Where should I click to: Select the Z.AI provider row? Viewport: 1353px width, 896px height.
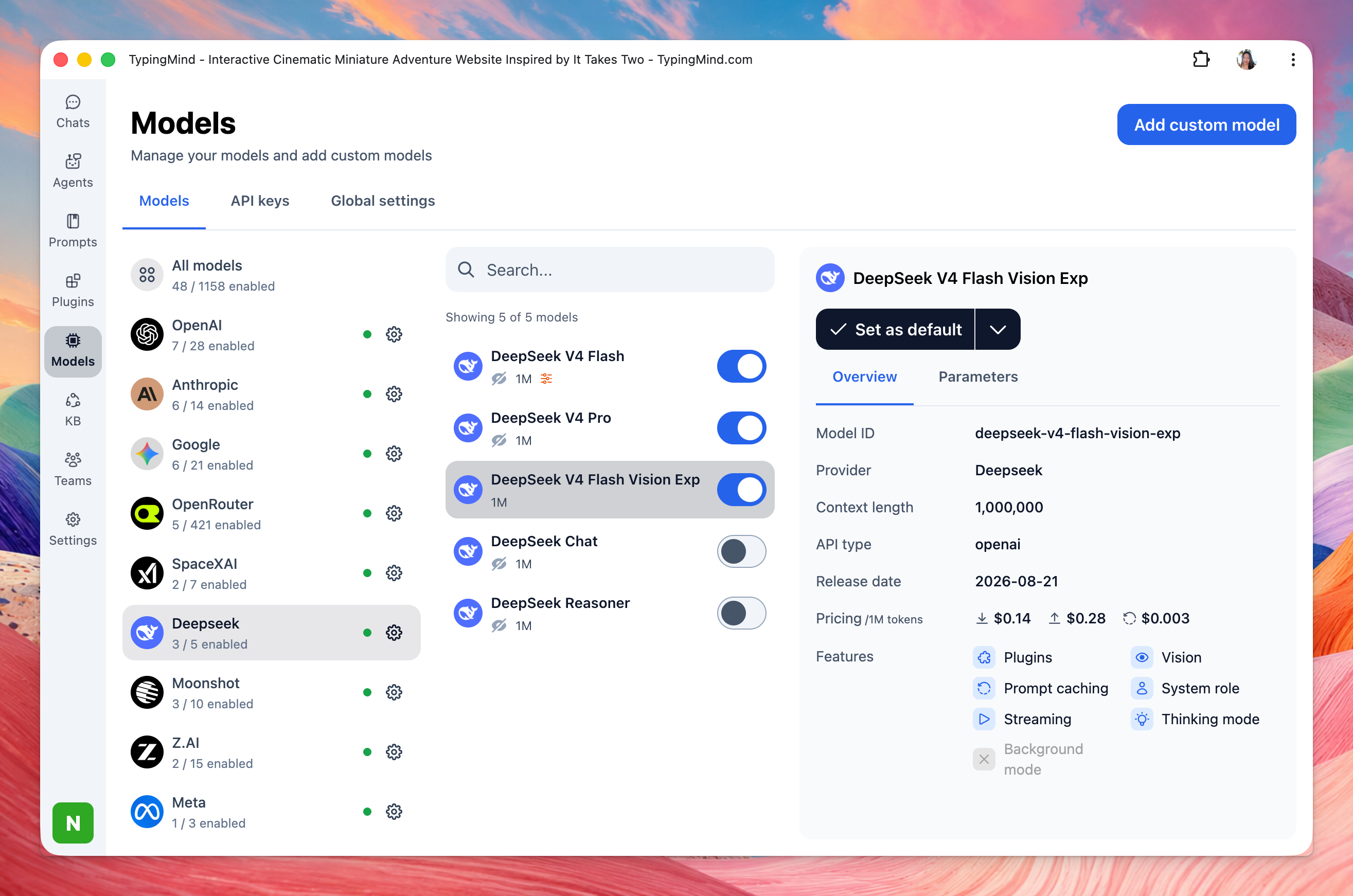coord(272,752)
